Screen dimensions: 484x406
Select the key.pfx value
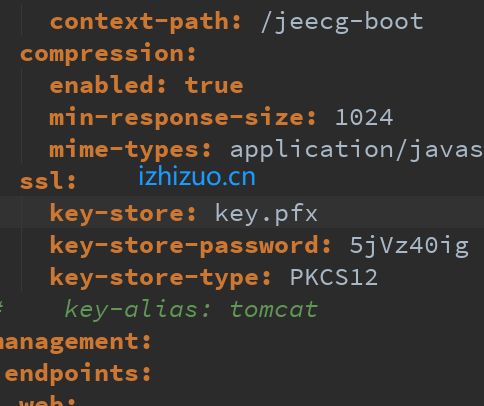tap(266, 213)
